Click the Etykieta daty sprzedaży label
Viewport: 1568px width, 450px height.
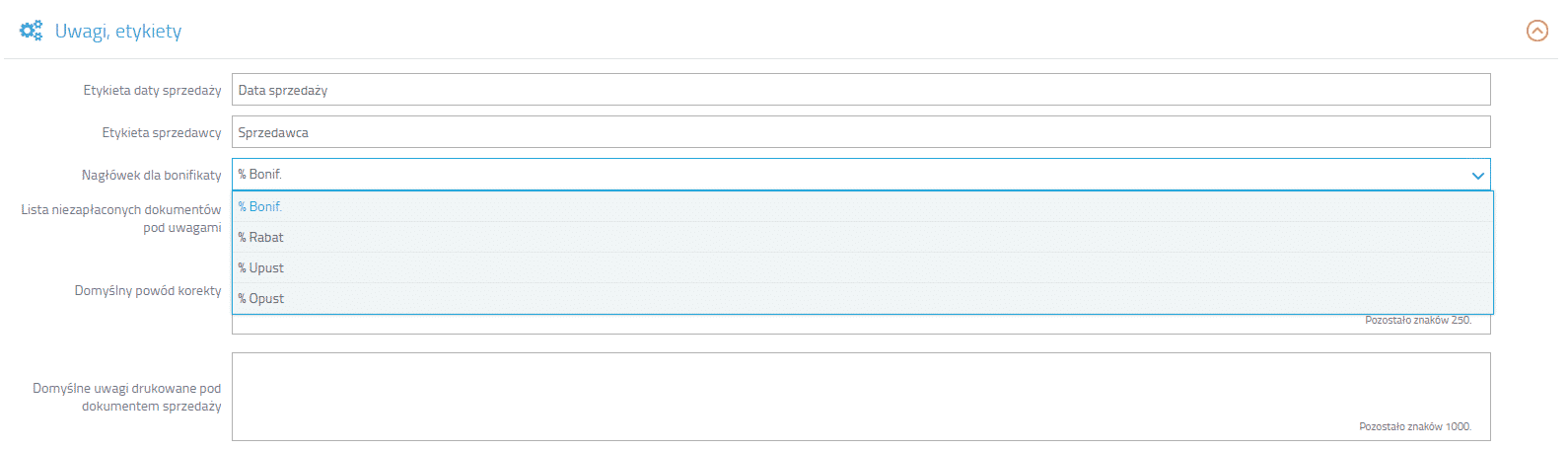[x=152, y=91]
